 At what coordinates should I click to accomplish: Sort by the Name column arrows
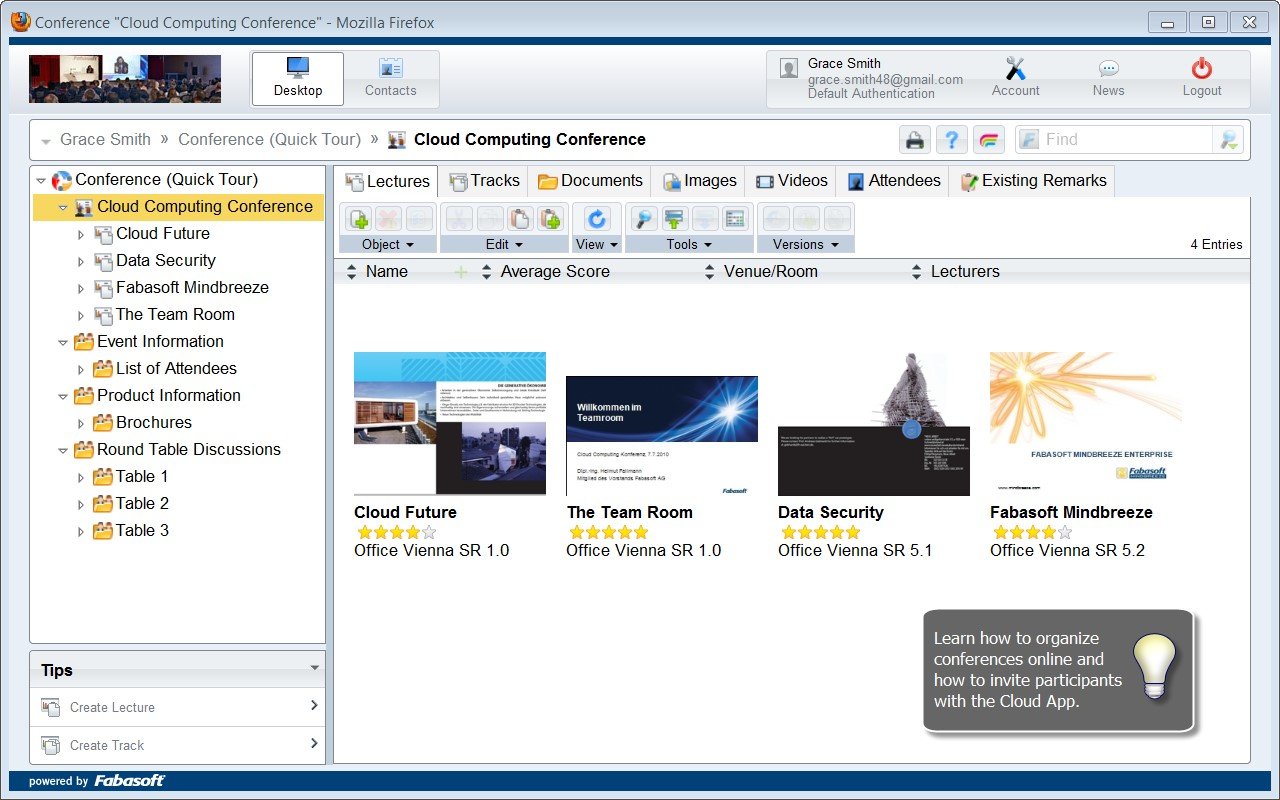click(351, 272)
